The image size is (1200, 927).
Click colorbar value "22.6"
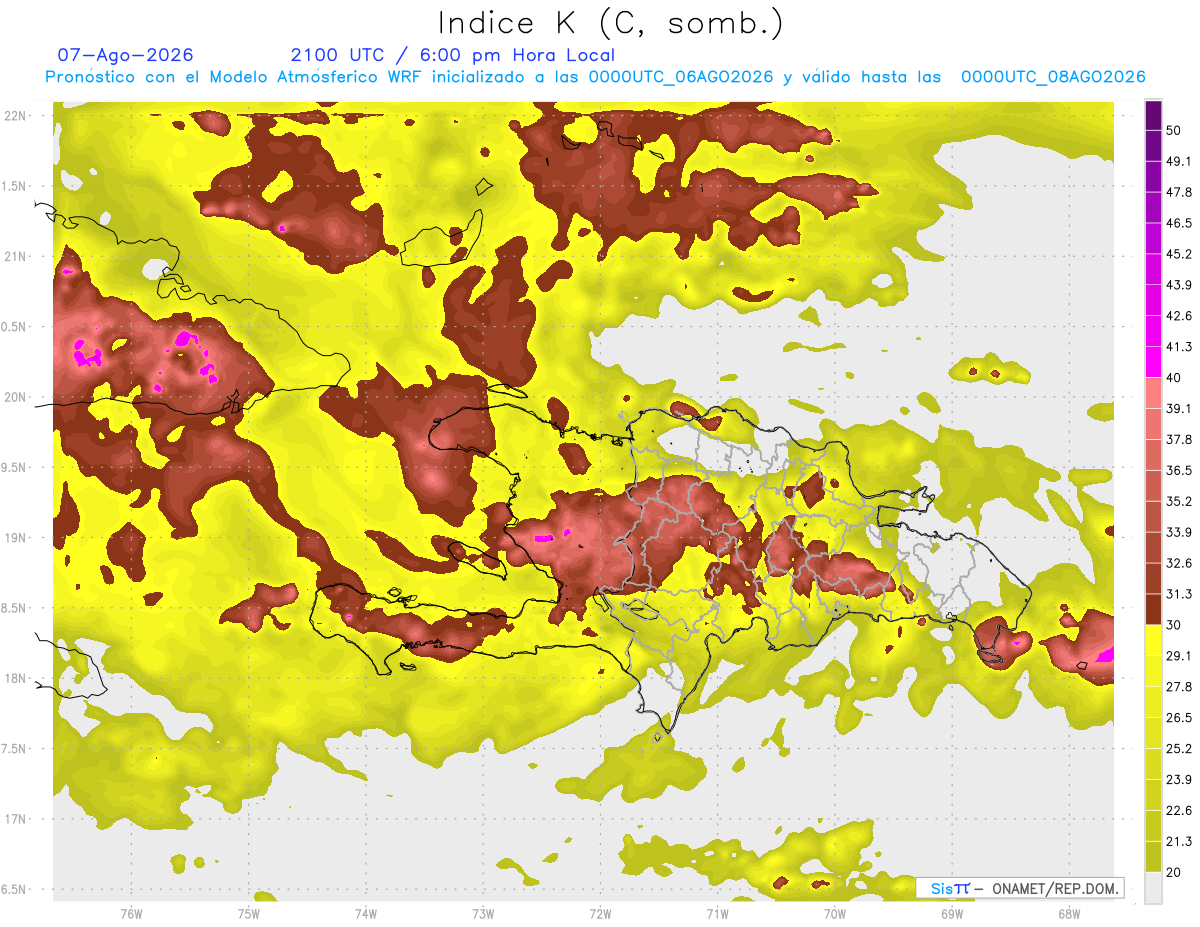pos(1179,810)
